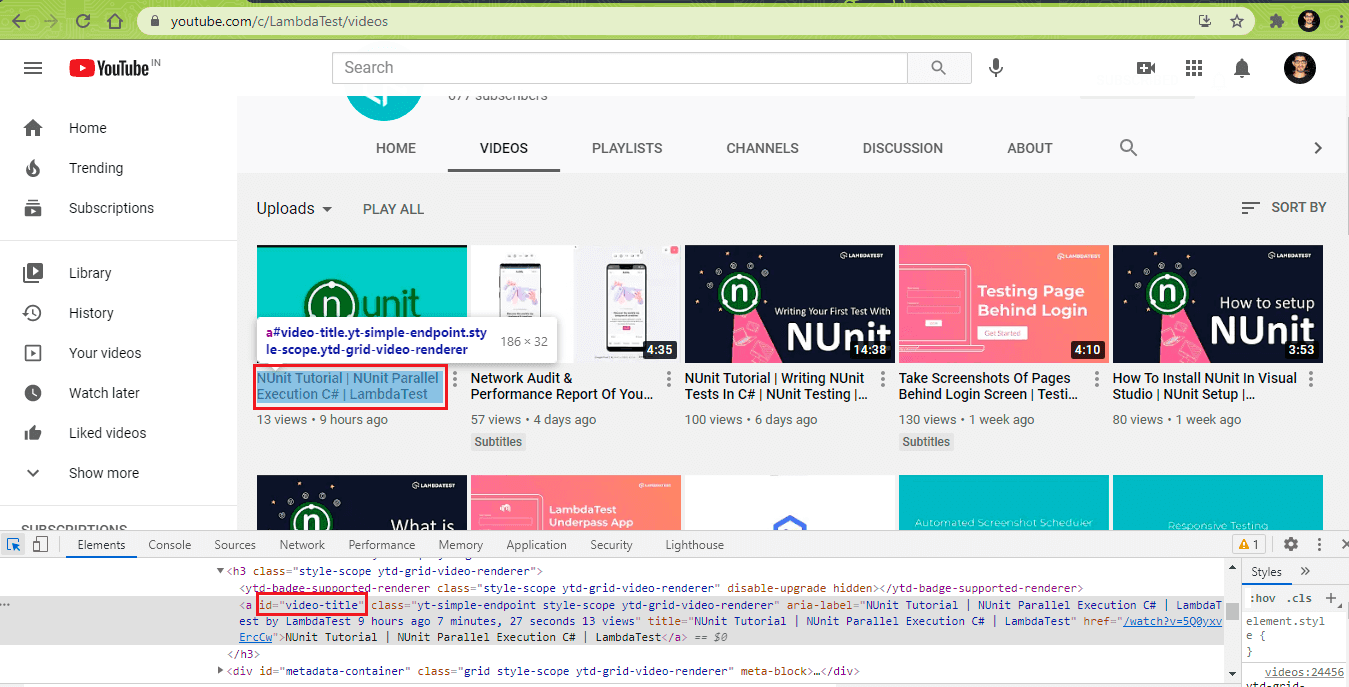Switch to the PLAYLISTS channel tab

[626, 148]
